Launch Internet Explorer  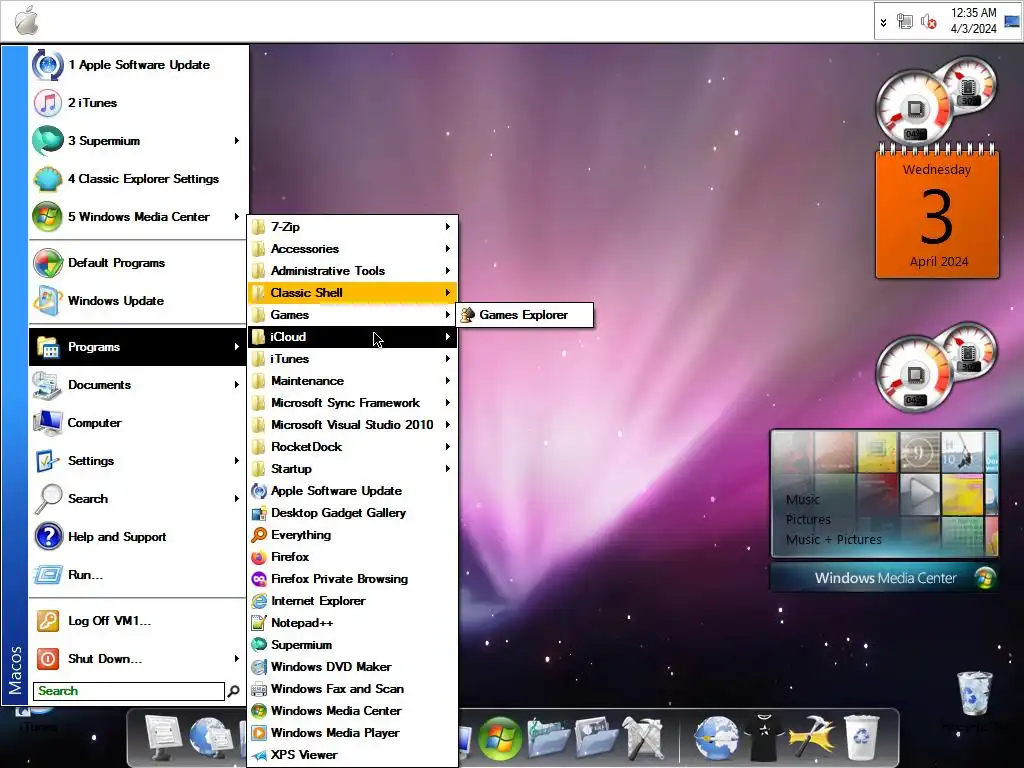coord(353,601)
